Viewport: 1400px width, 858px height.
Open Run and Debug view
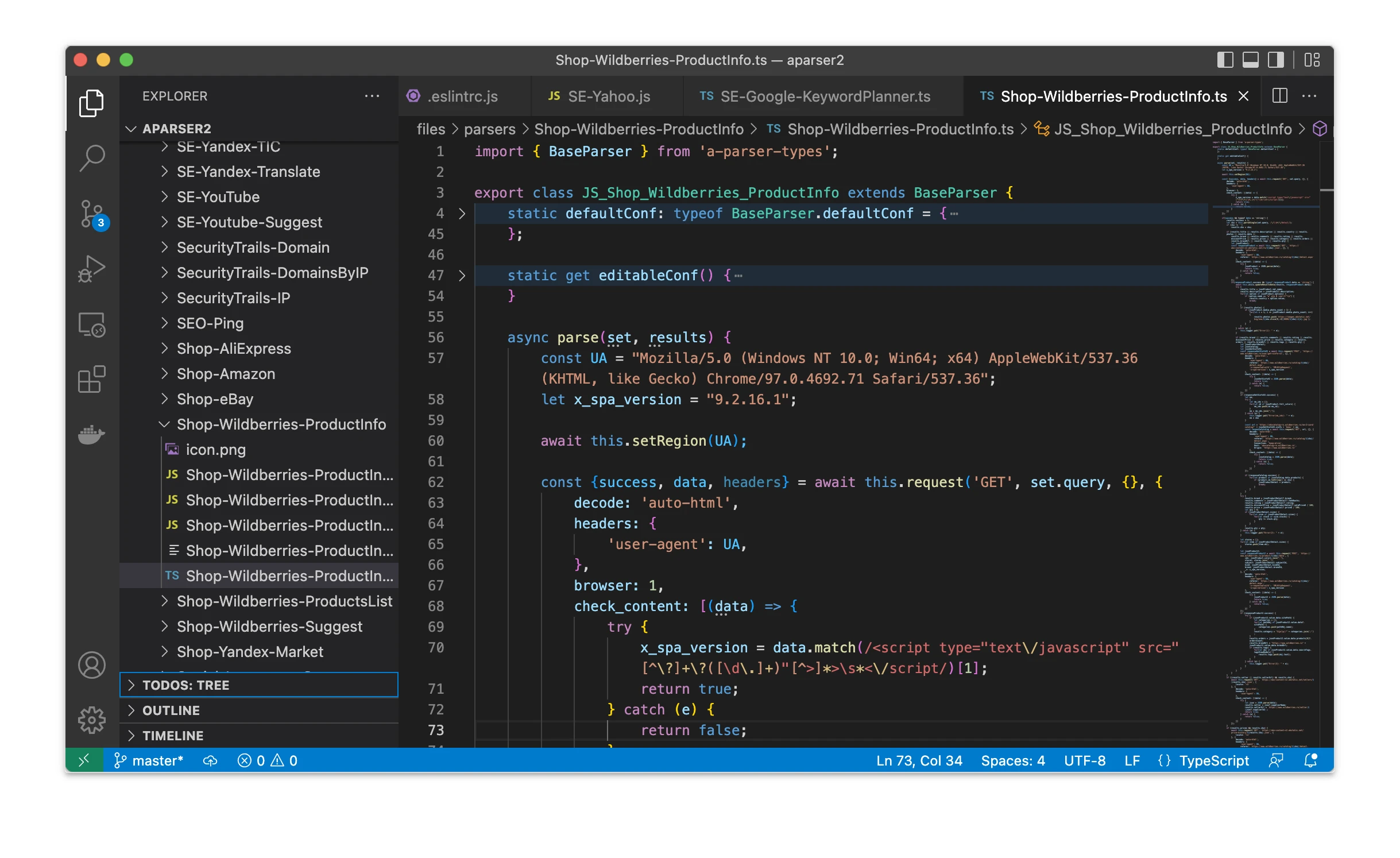(x=91, y=268)
